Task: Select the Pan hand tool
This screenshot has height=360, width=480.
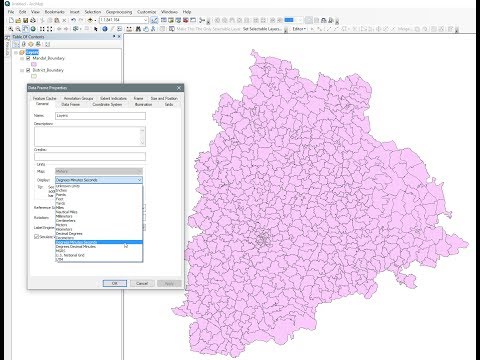Action: 25,29
